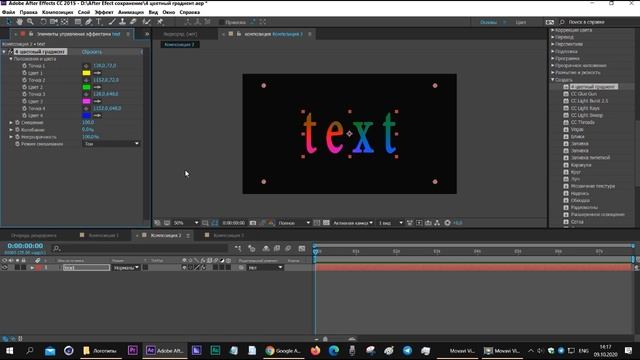Expand the Blur and Sharpen effects category
Viewport: 640px width, 360px height.
coord(553,73)
